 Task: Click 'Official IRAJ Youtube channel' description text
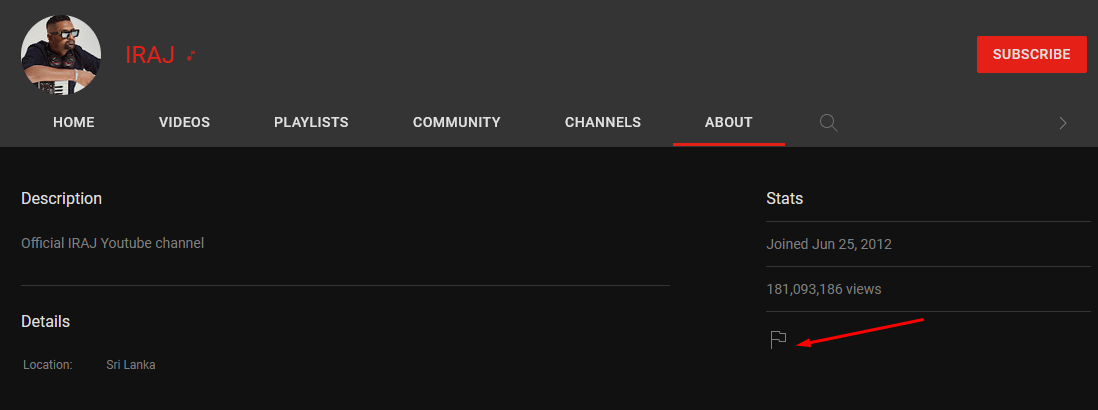click(x=113, y=243)
